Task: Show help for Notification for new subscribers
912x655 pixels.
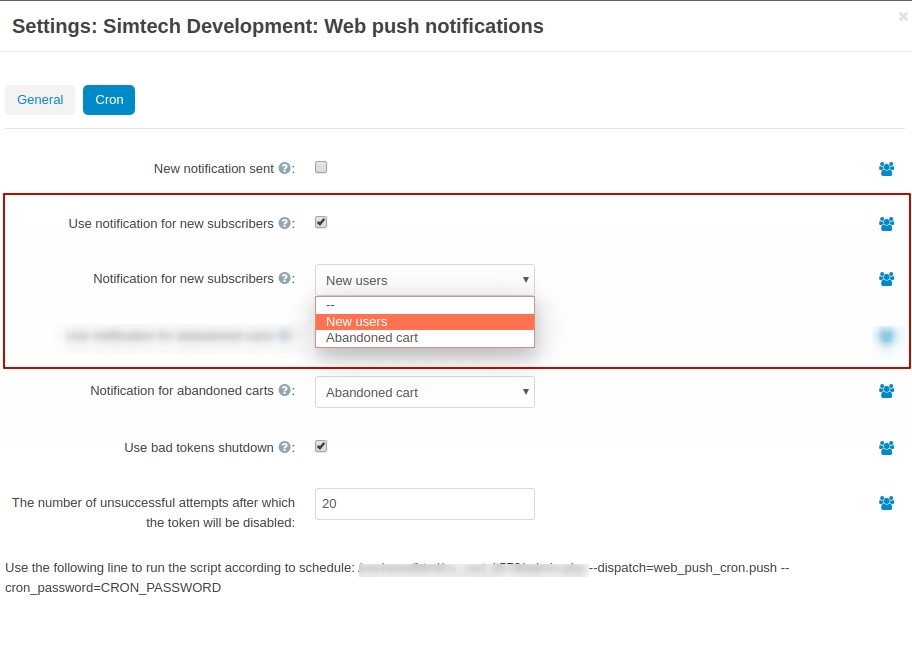Action: (284, 278)
